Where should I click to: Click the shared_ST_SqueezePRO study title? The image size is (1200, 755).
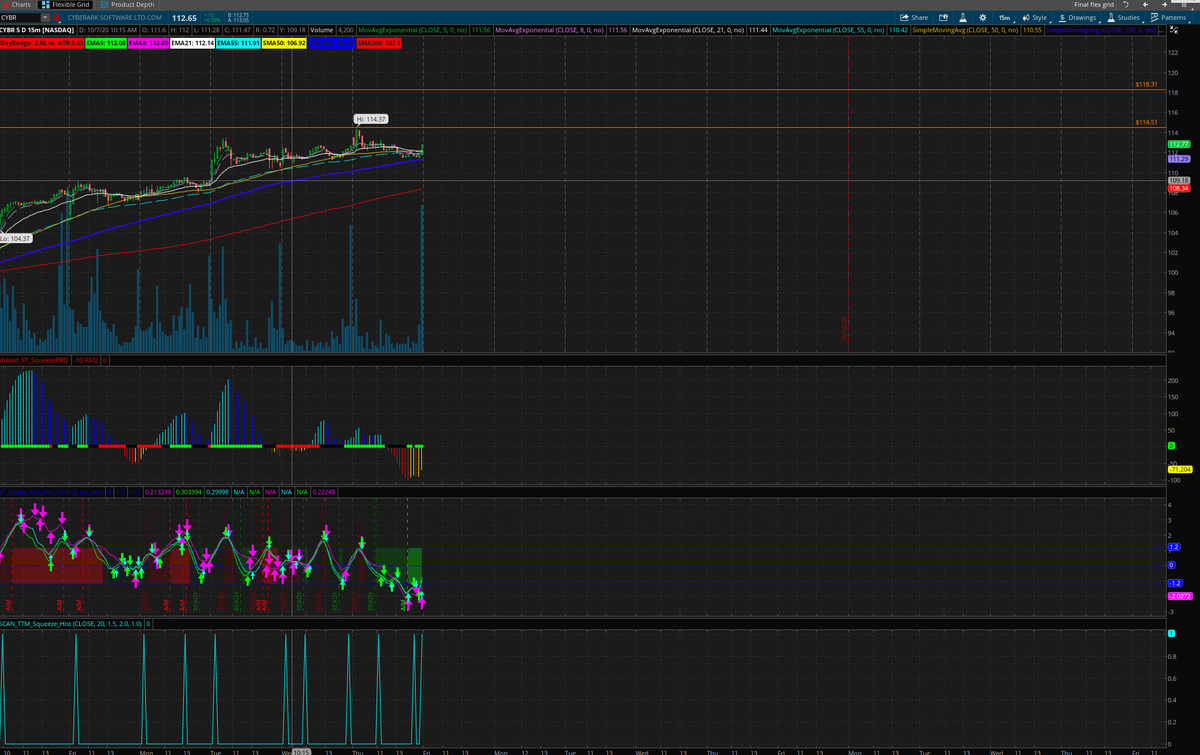point(34,360)
